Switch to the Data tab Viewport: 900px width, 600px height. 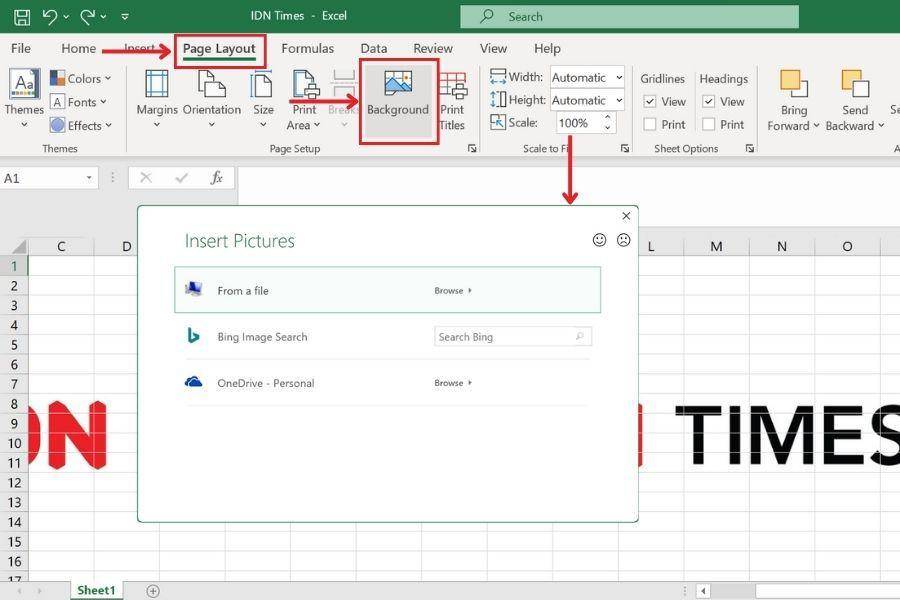[x=374, y=49]
